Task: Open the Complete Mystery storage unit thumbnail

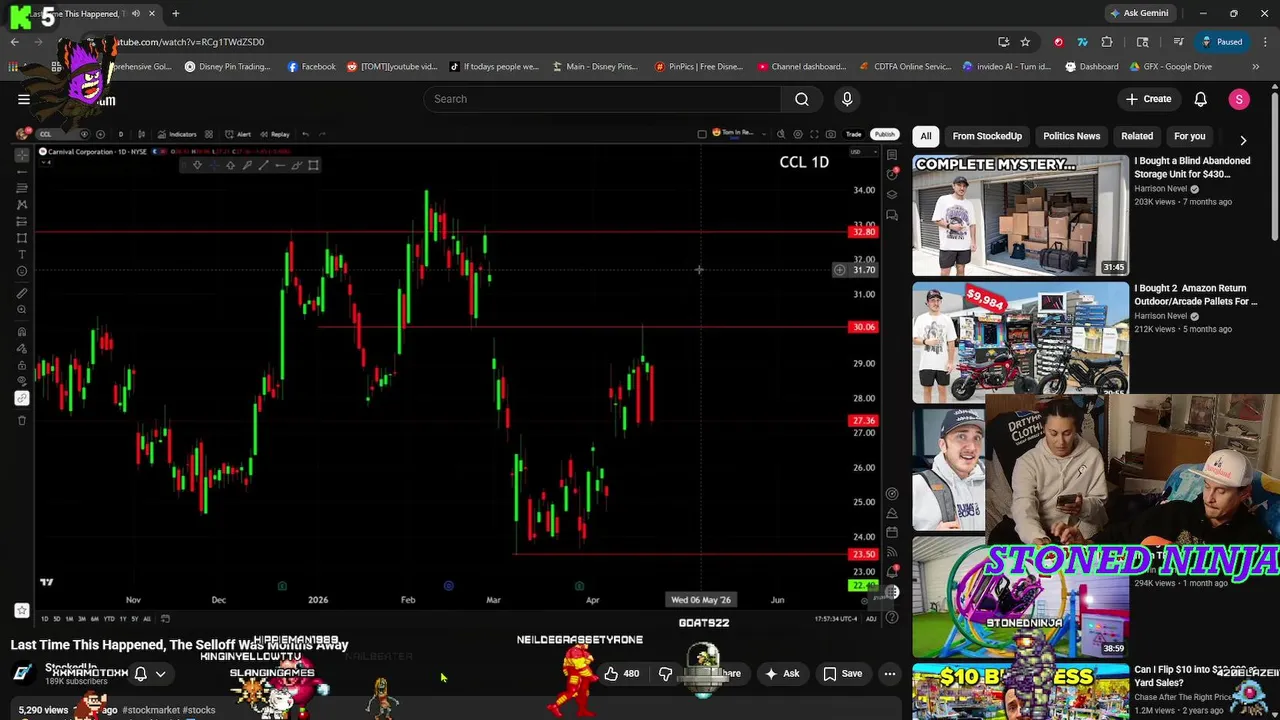Action: 1020,215
